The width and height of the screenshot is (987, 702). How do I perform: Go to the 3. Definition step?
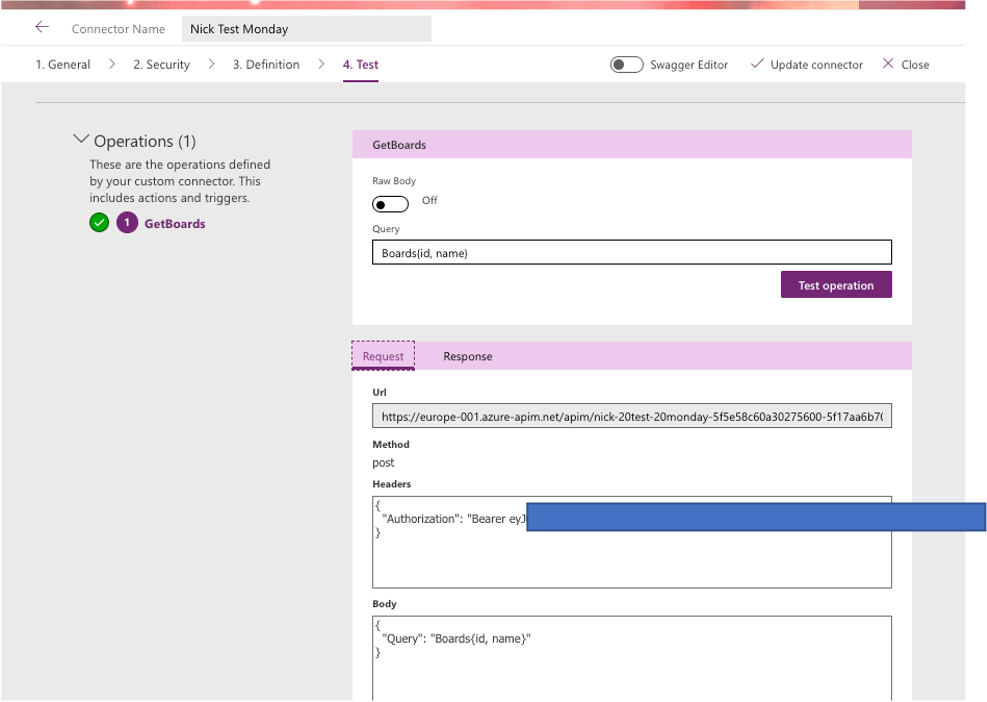tap(266, 64)
